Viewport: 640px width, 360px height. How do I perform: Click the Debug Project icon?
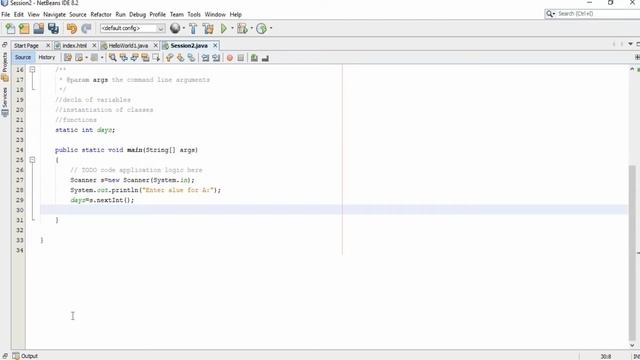242,29
